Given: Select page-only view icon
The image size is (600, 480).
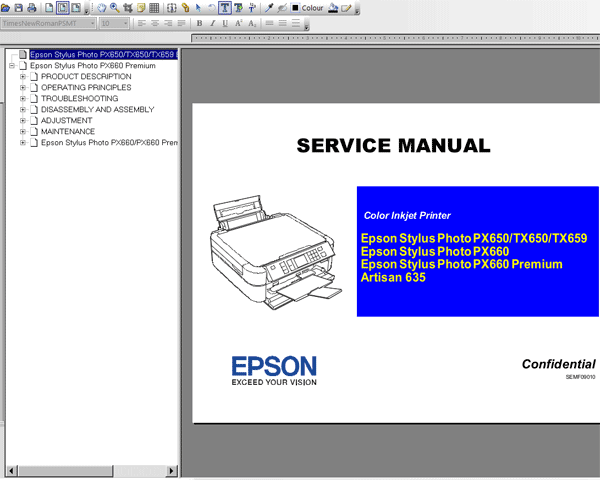Looking at the screenshot, I should (x=49, y=8).
